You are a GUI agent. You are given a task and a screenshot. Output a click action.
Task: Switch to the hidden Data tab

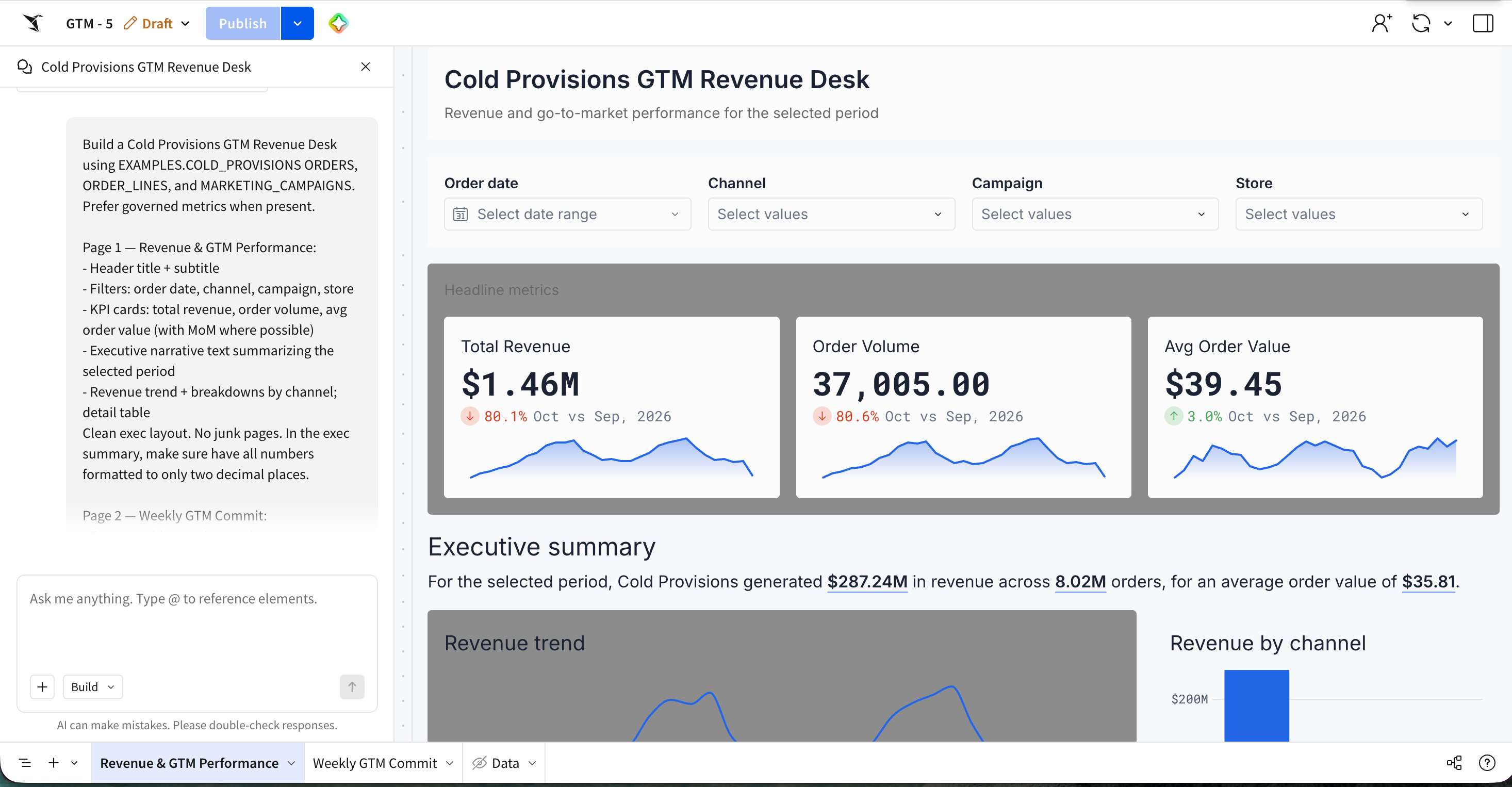click(505, 763)
